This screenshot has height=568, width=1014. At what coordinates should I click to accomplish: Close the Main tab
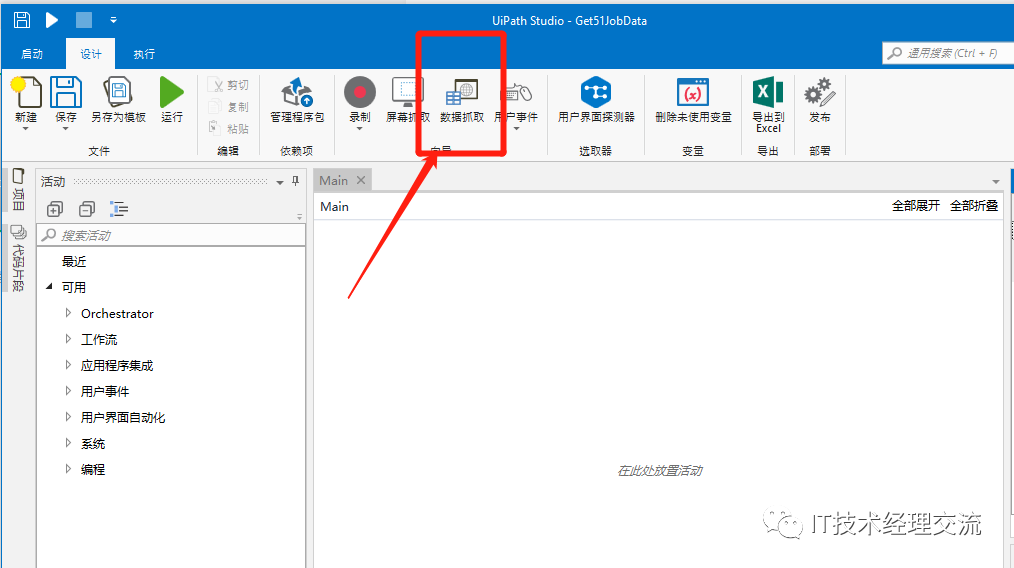pos(361,180)
